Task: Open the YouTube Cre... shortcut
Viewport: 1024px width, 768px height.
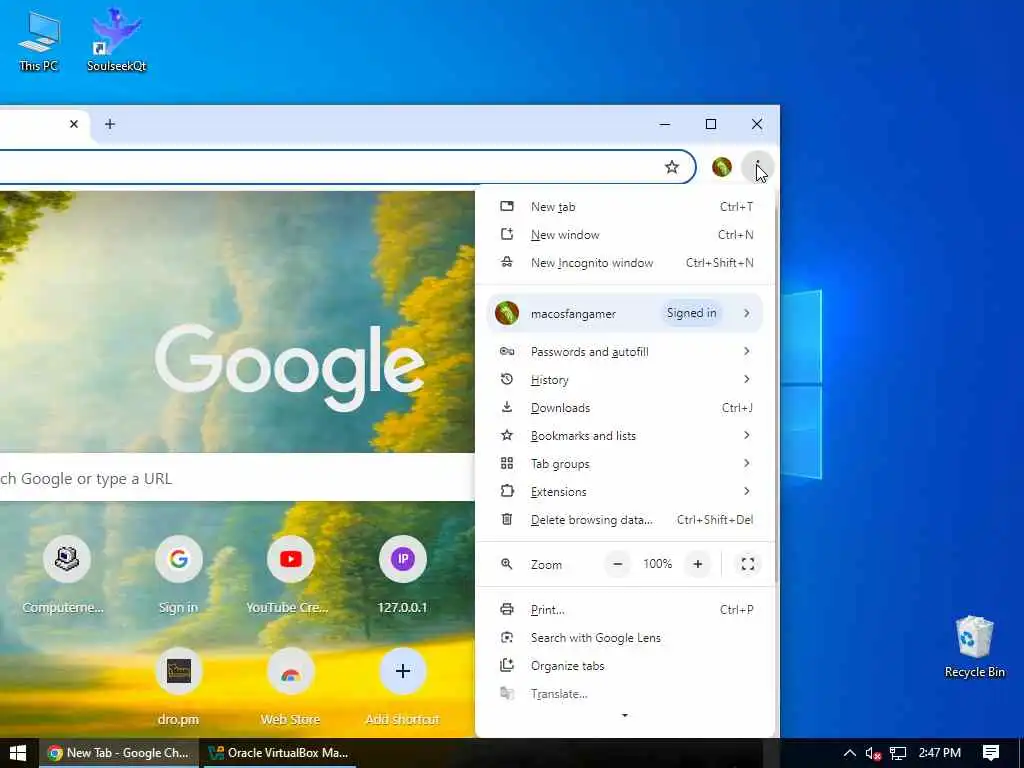Action: pos(290,575)
